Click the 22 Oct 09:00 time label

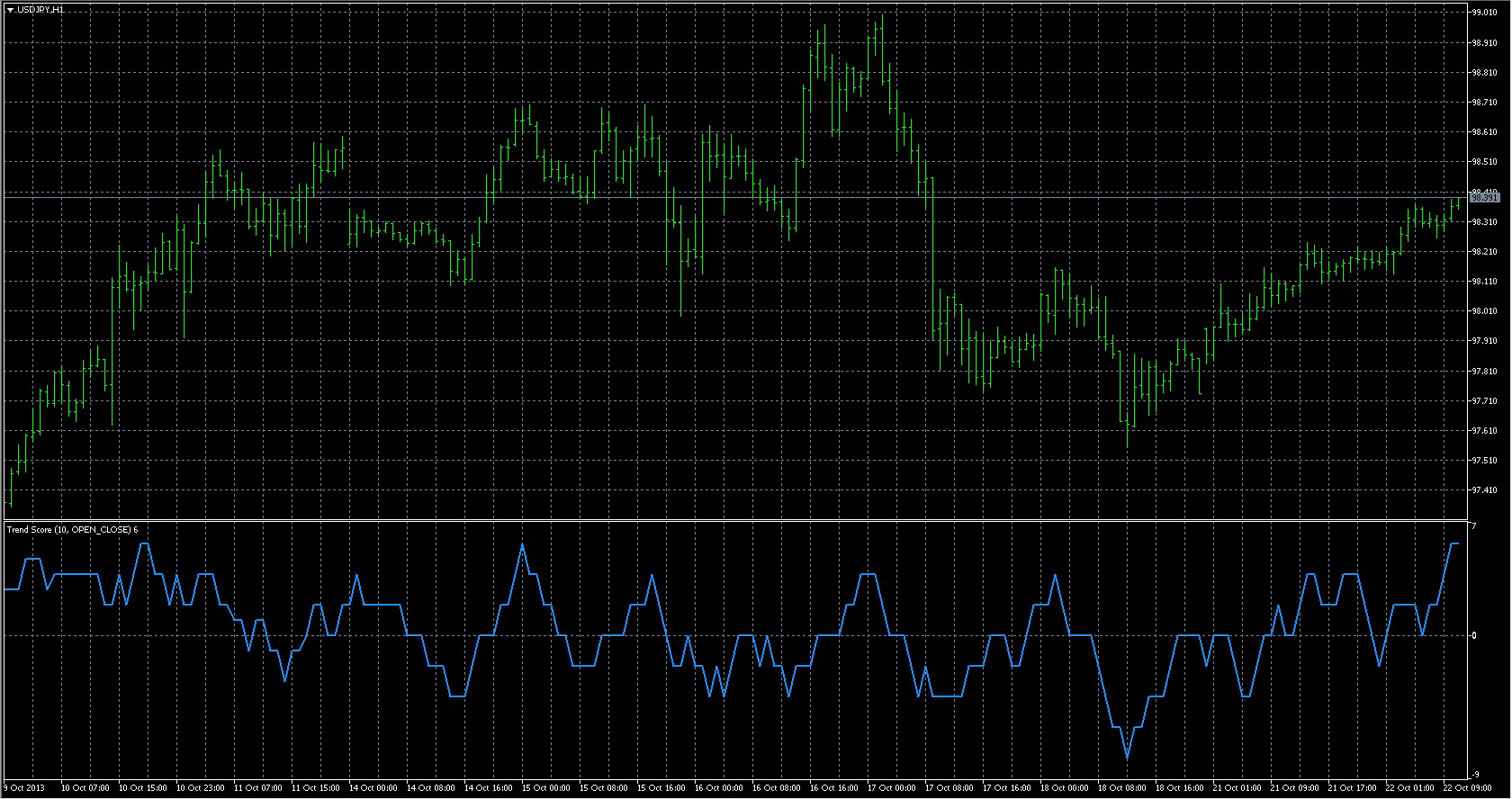point(1467,788)
